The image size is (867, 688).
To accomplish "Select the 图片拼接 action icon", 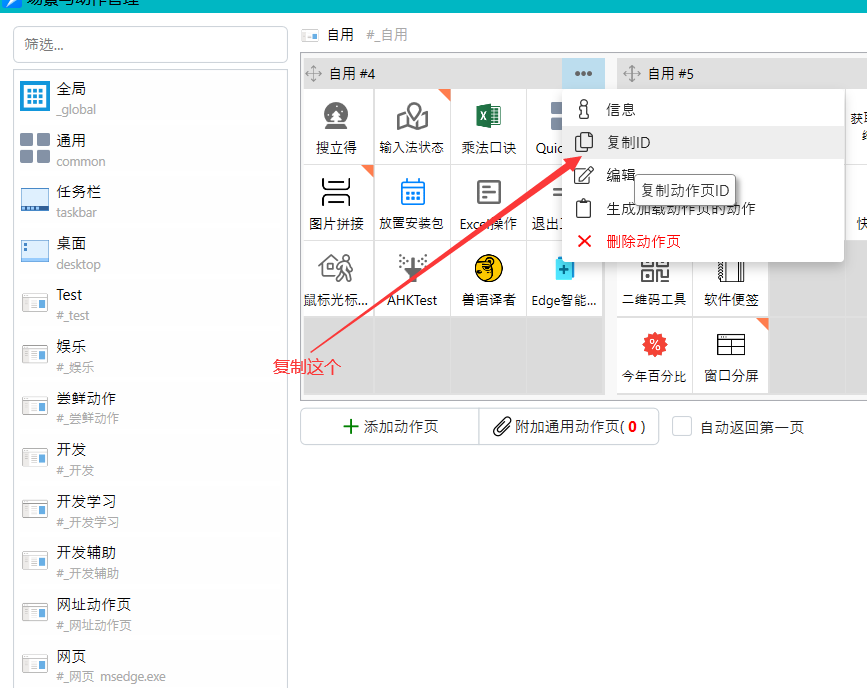I will (337, 193).
